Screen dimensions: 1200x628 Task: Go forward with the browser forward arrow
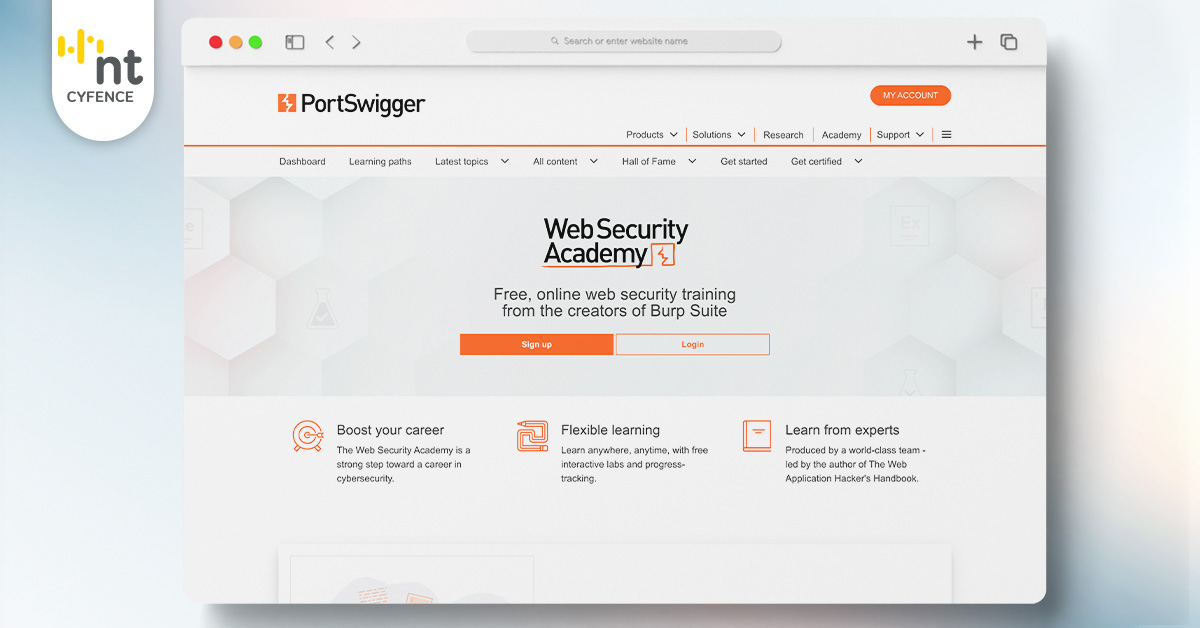click(356, 42)
